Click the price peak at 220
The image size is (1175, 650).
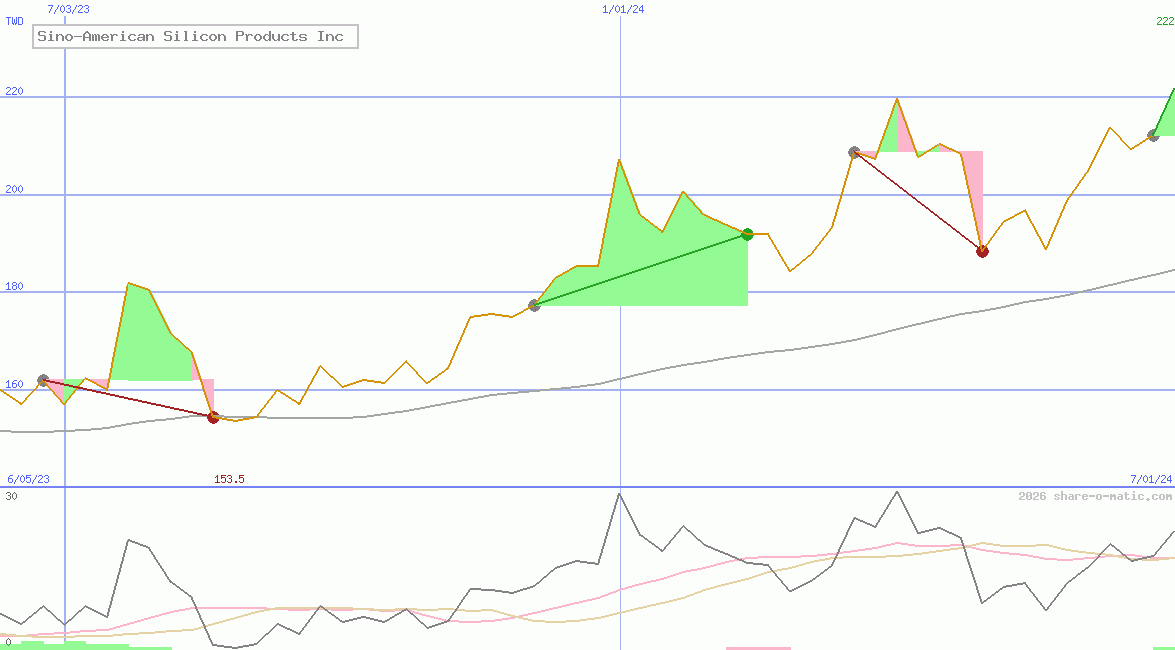pos(896,98)
